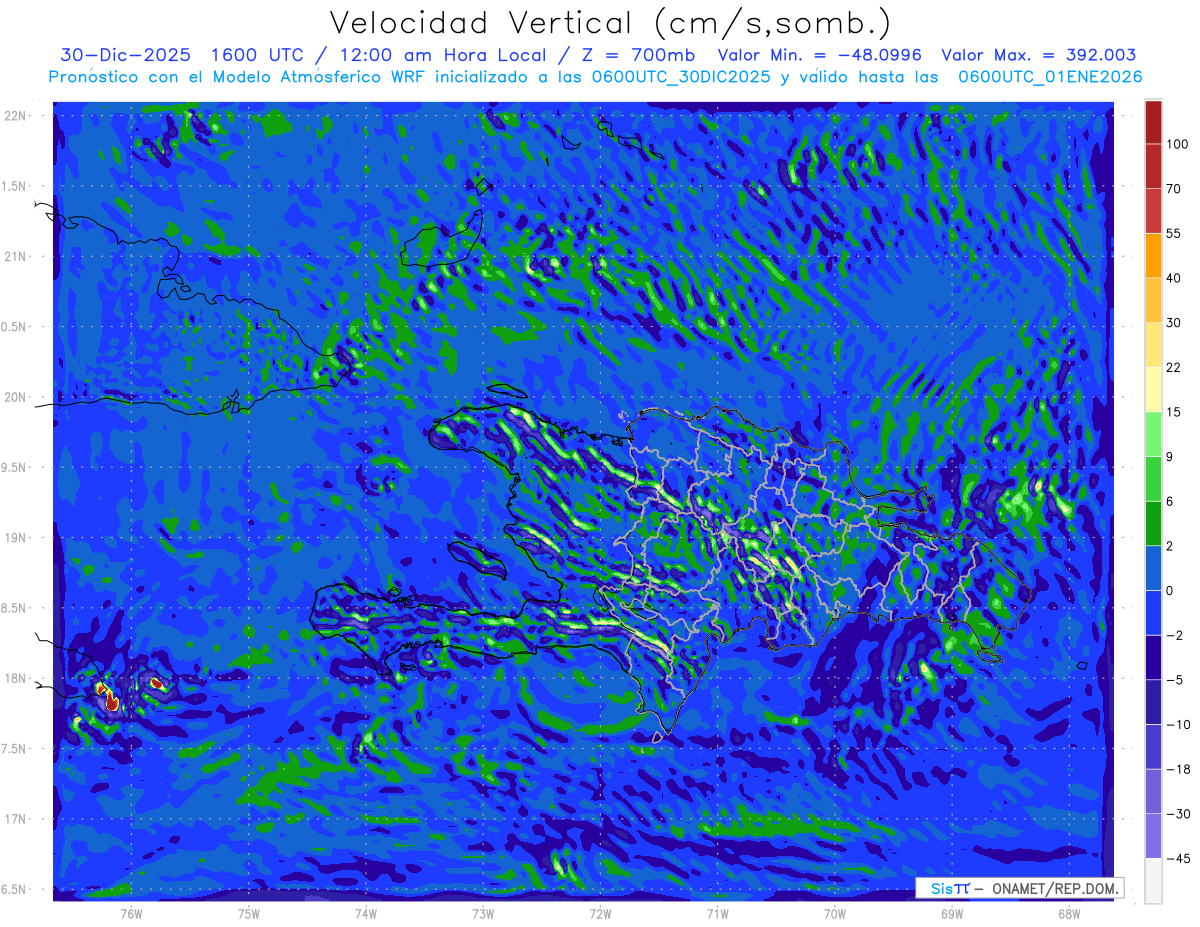Pick the dark green colorbar band between 2 and 6
Screen dimensions: 1200x927
click(1153, 524)
